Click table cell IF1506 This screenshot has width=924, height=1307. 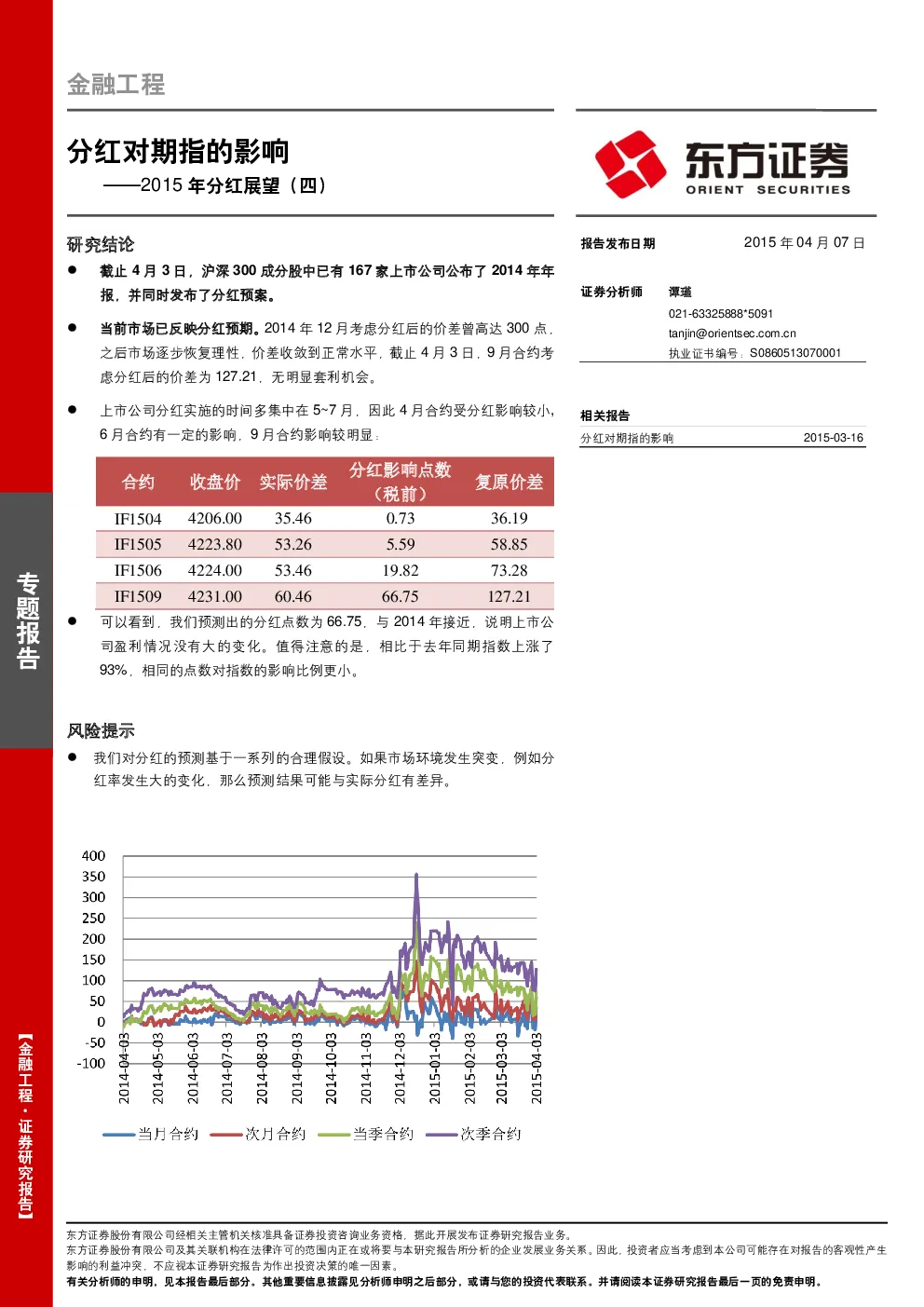[138, 571]
